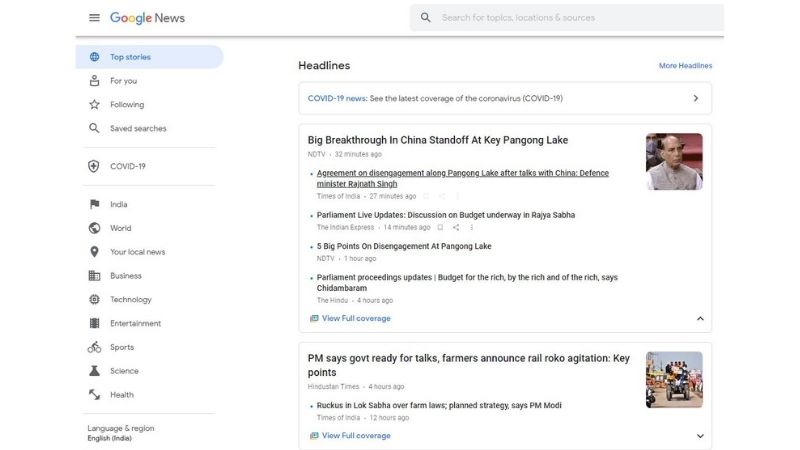Open more options for Times of India Pangong story
This screenshot has width=800, height=450.
click(x=458, y=196)
